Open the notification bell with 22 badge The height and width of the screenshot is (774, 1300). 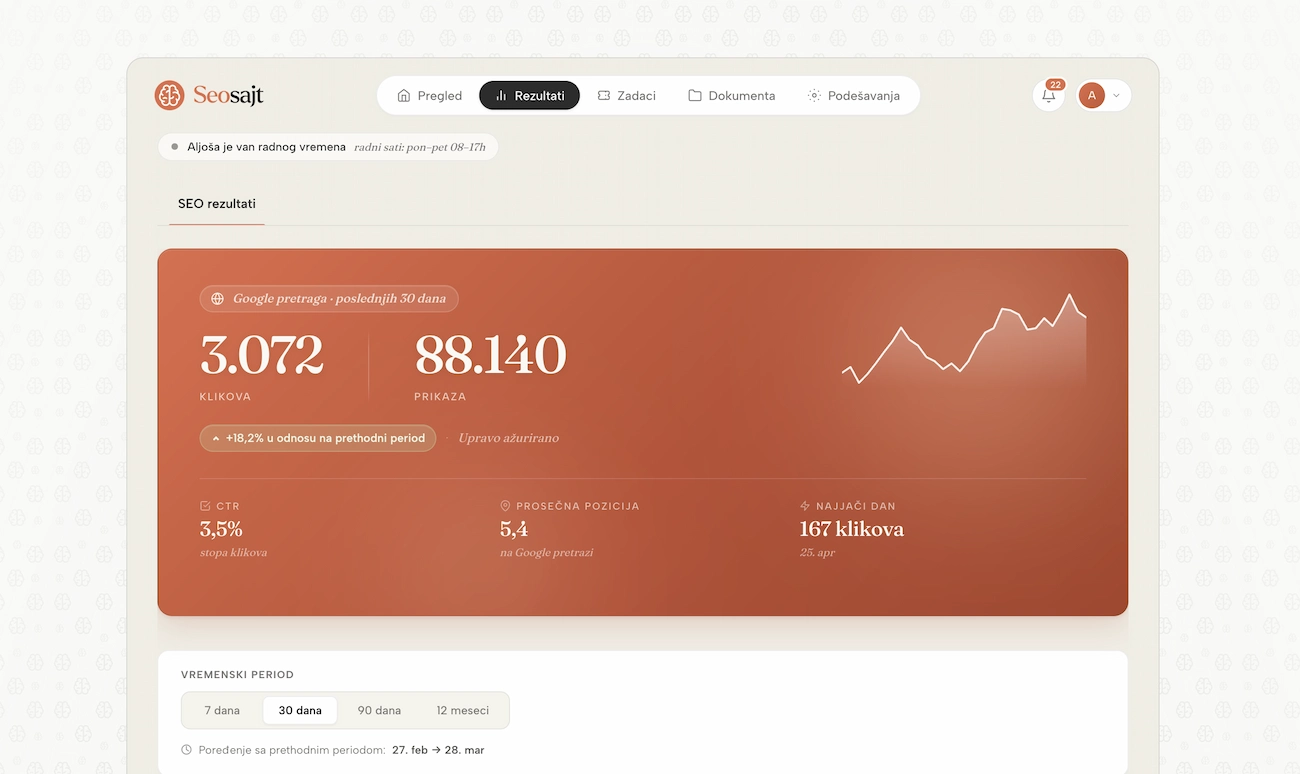pos(1048,95)
